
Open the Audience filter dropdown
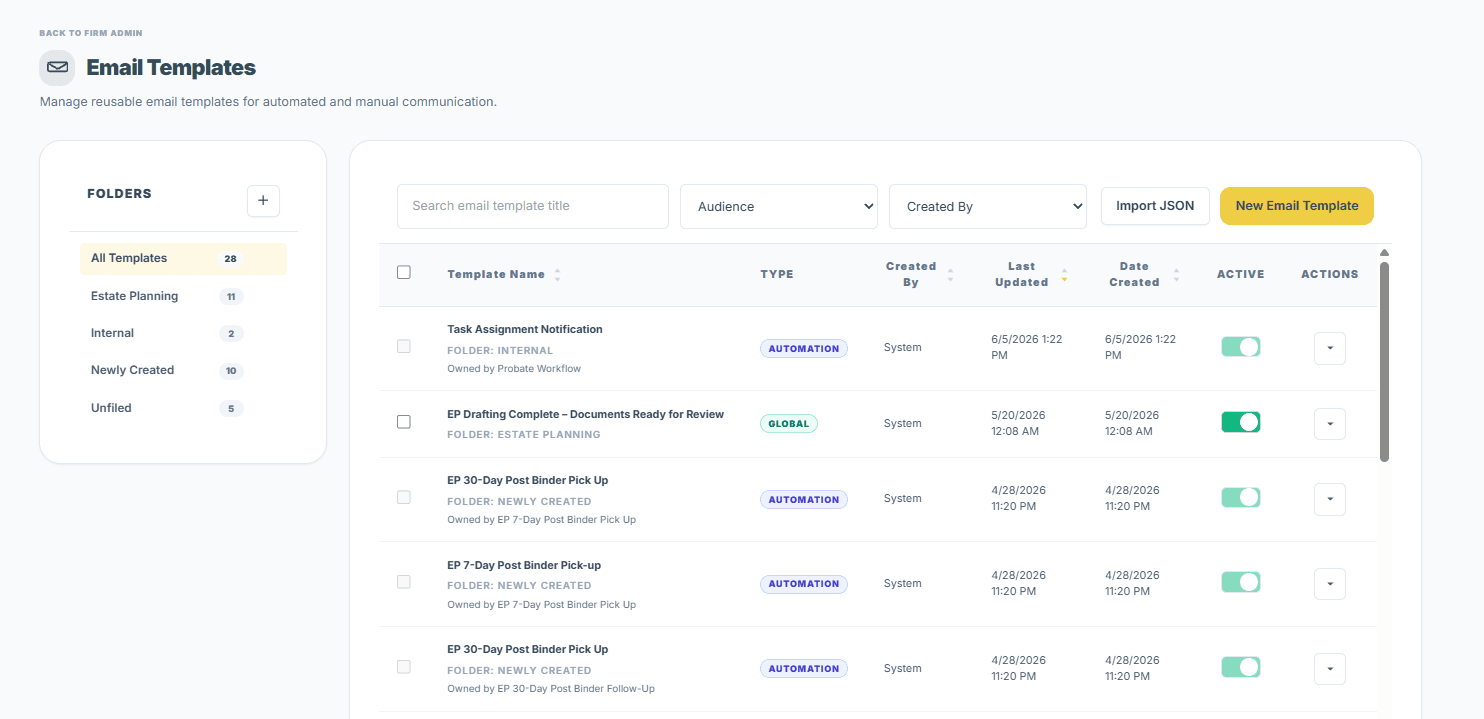coord(779,206)
